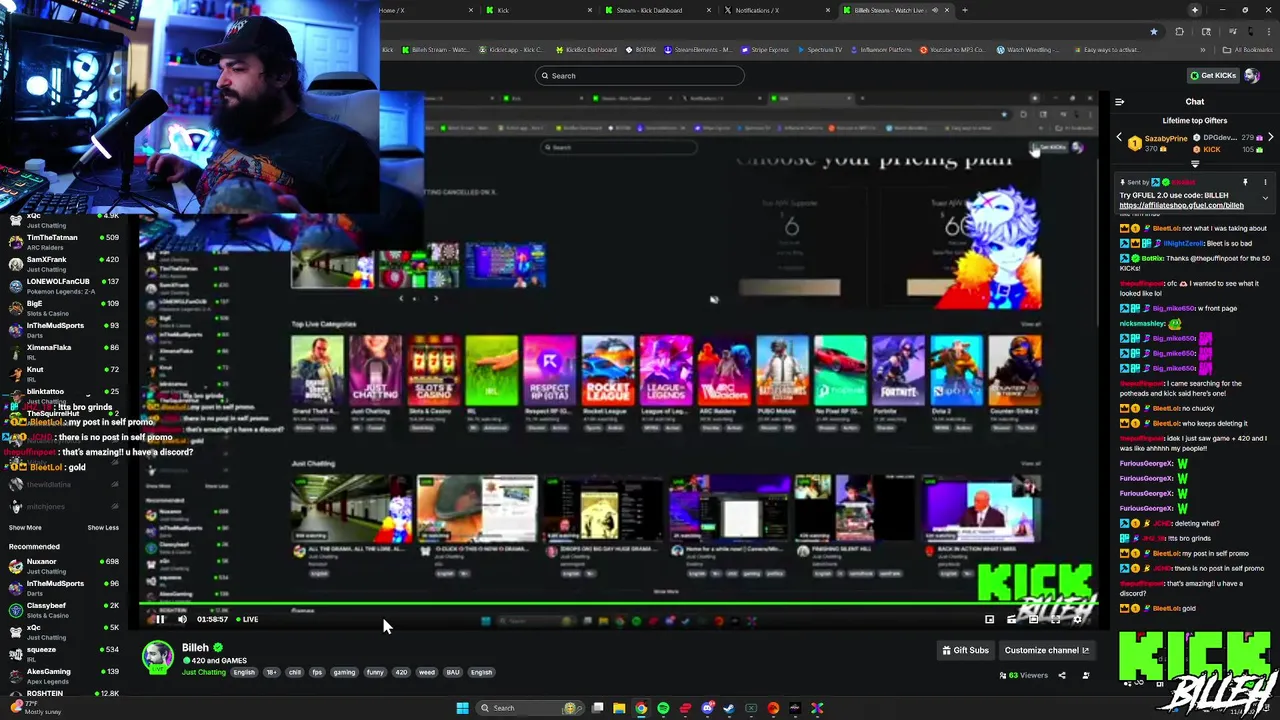The image size is (1280, 720).
Task: Open Discord from the taskbar
Action: [x=707, y=708]
